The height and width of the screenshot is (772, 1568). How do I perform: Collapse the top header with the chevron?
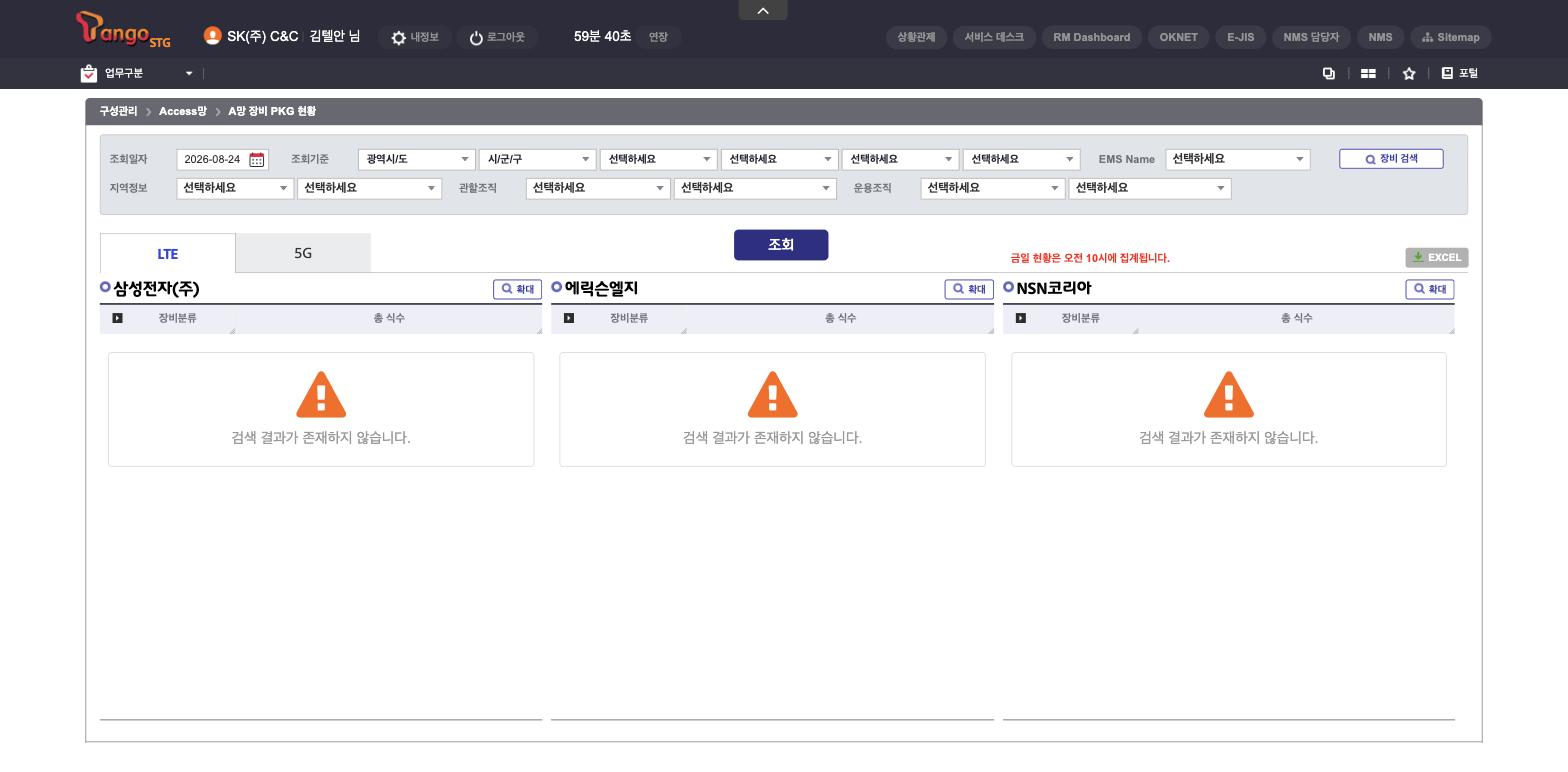click(763, 10)
